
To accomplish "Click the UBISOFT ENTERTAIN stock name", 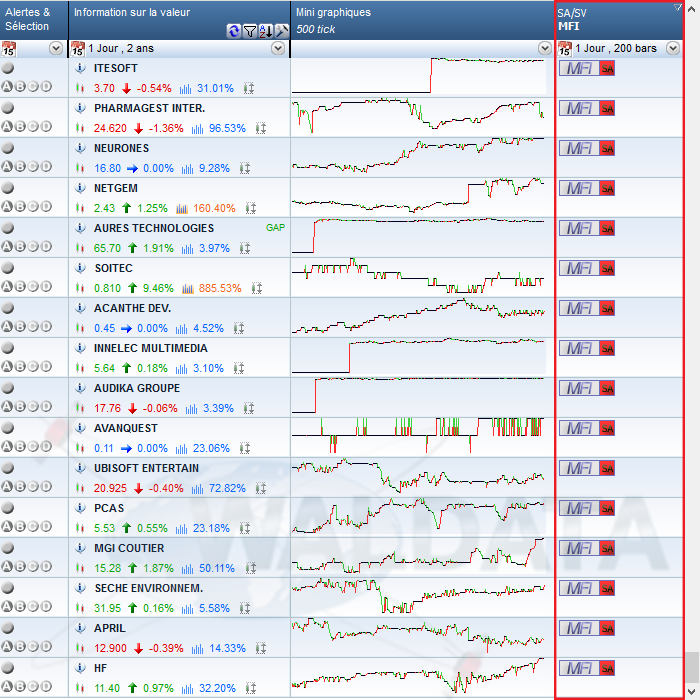I will pyautogui.click(x=145, y=468).
